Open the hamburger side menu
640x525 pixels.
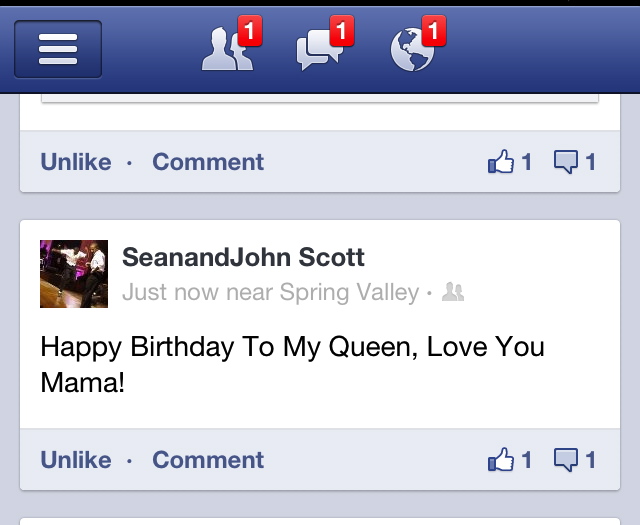tap(58, 49)
